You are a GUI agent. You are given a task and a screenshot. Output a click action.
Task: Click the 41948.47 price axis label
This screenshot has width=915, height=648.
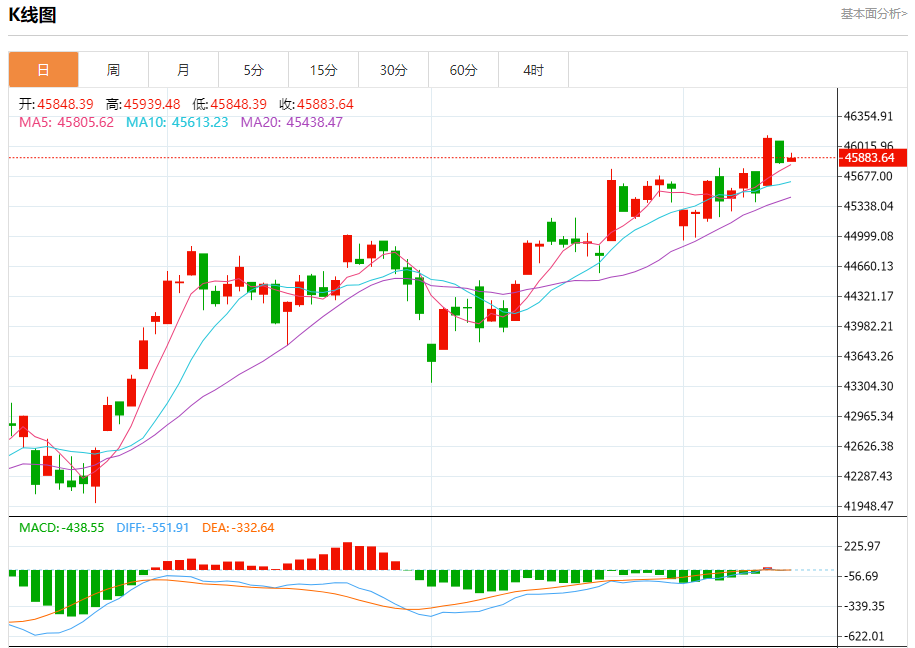tap(868, 506)
